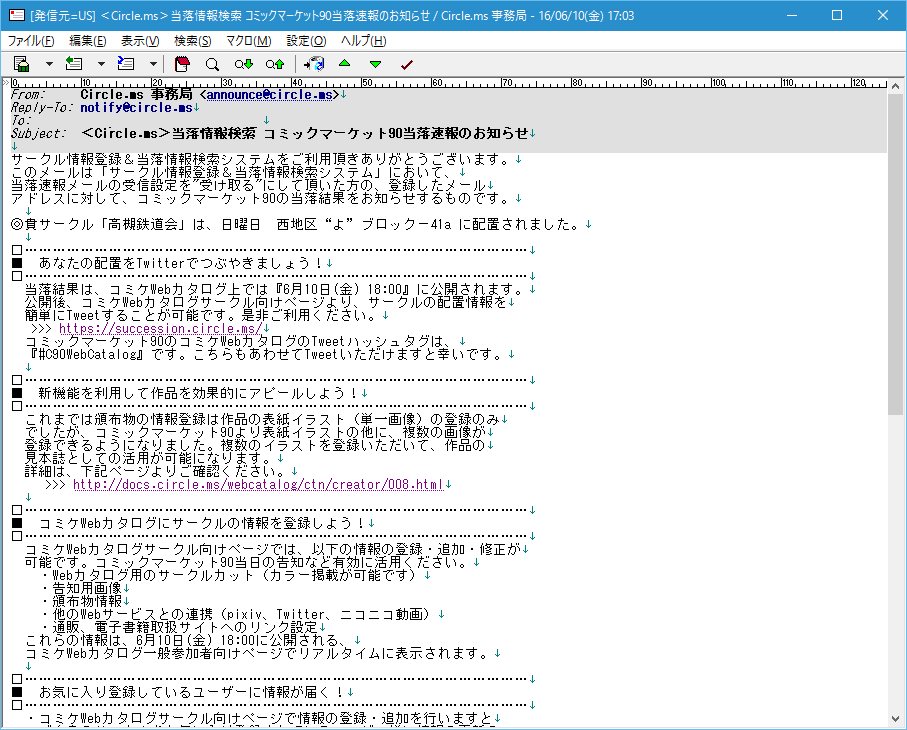Click the '・頒布物情報' list line
Image resolution: width=907 pixels, height=730 pixels.
(80, 602)
